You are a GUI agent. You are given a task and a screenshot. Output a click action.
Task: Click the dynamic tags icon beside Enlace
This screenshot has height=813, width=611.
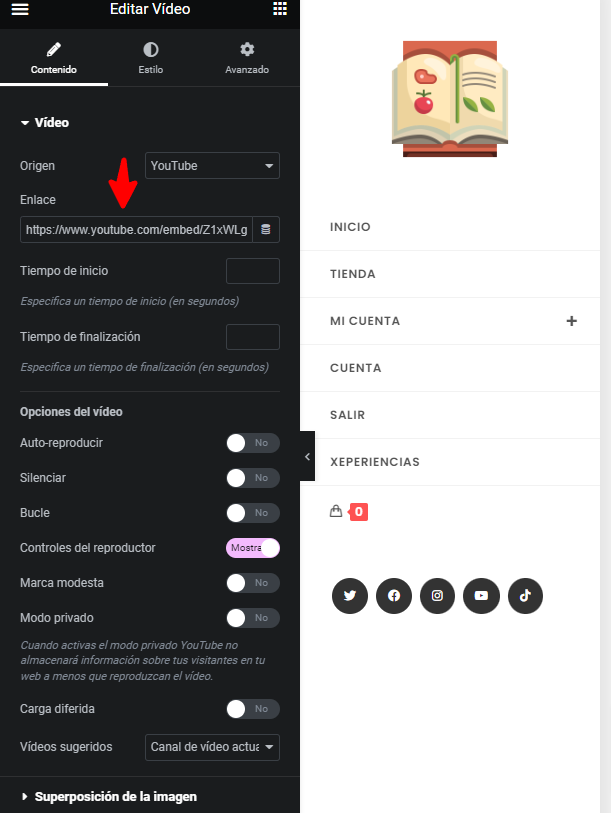pyautogui.click(x=266, y=229)
